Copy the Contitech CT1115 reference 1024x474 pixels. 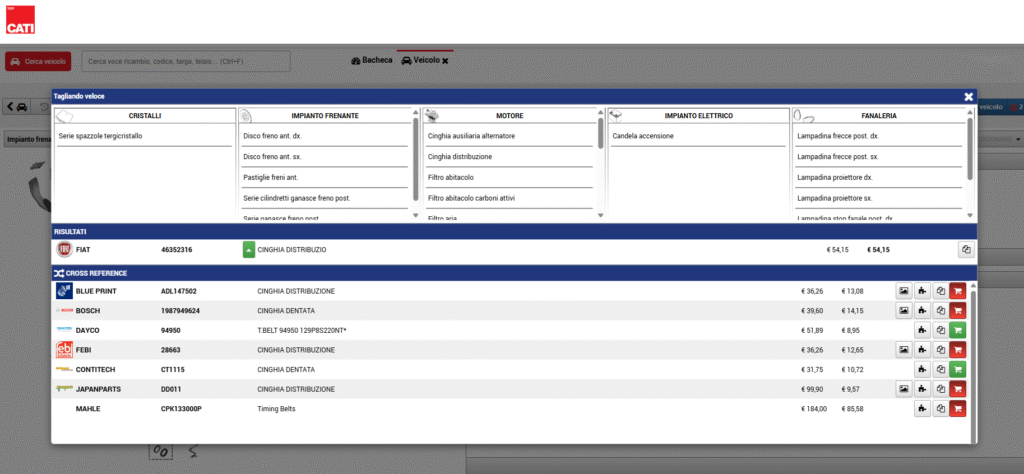coord(941,369)
